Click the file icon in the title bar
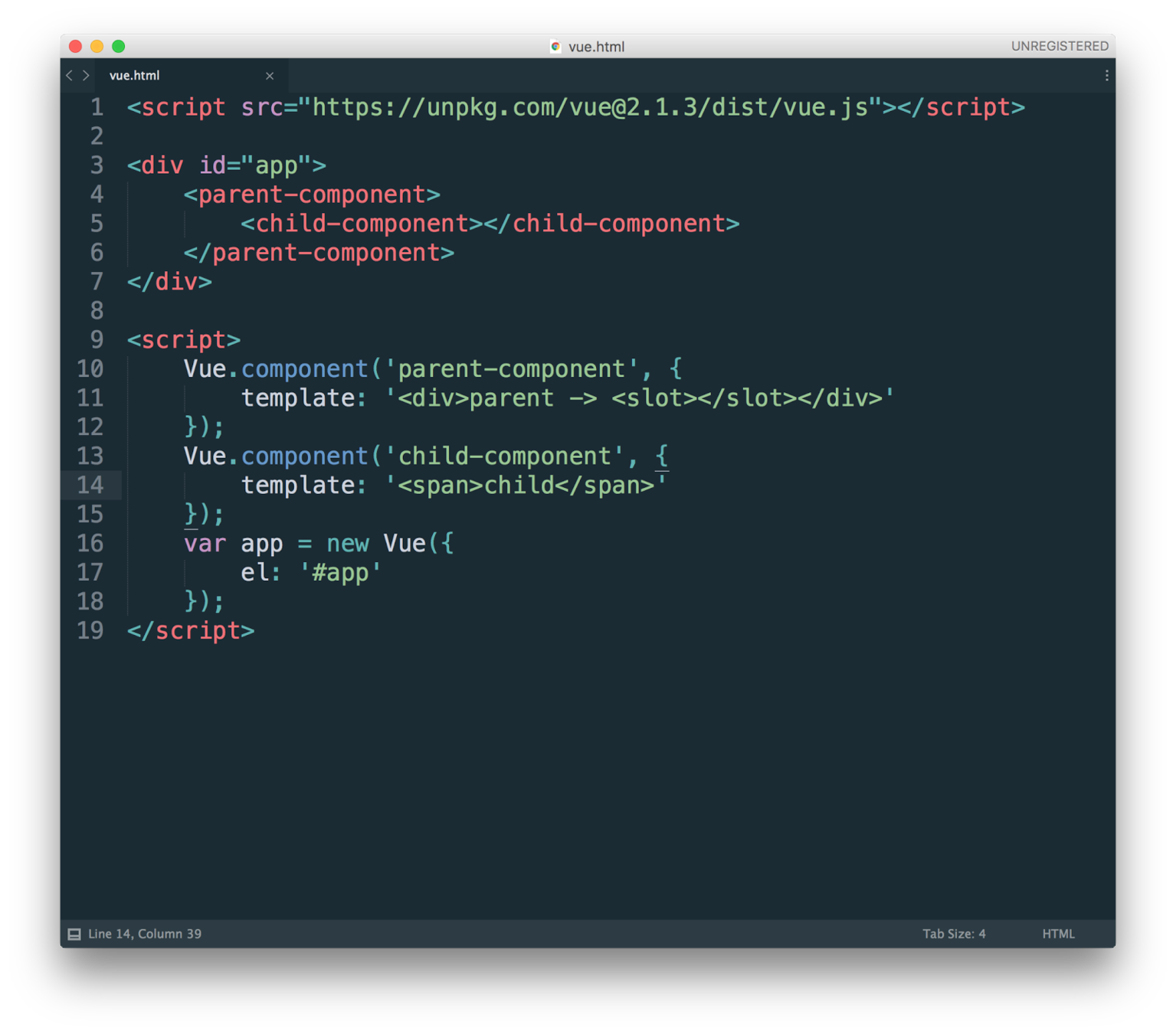 pyautogui.click(x=555, y=47)
